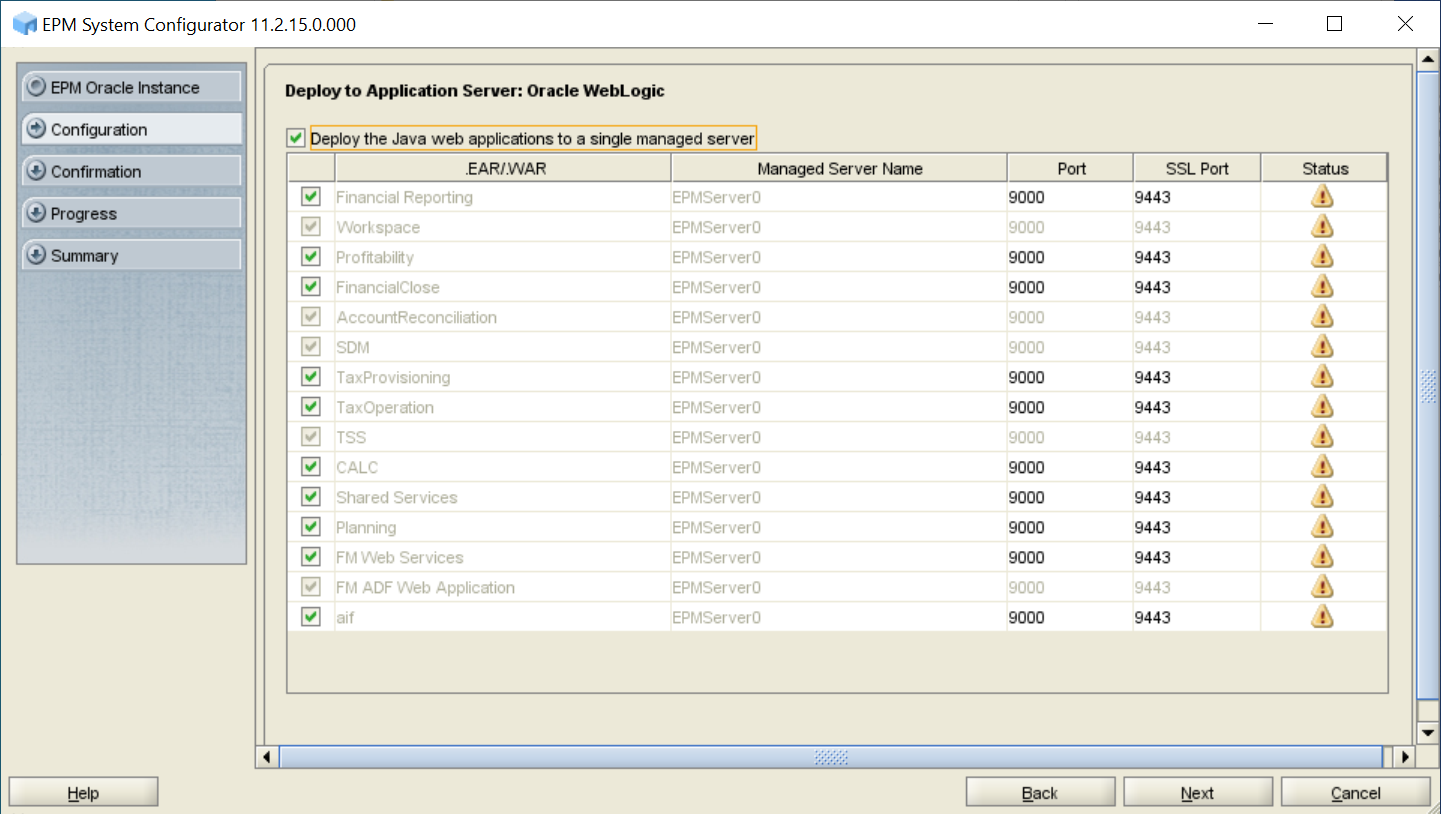Uncheck the Profitability checkbox
Viewport: 1441px width, 814px height.
(311, 257)
